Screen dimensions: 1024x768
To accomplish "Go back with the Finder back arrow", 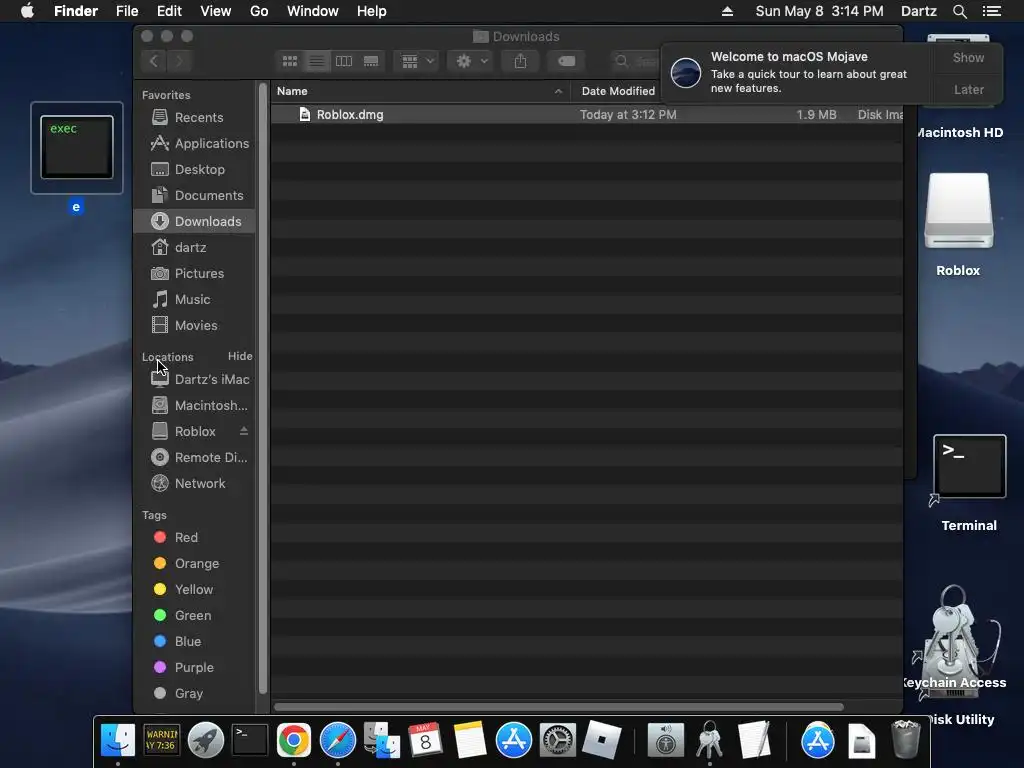I will coord(154,61).
